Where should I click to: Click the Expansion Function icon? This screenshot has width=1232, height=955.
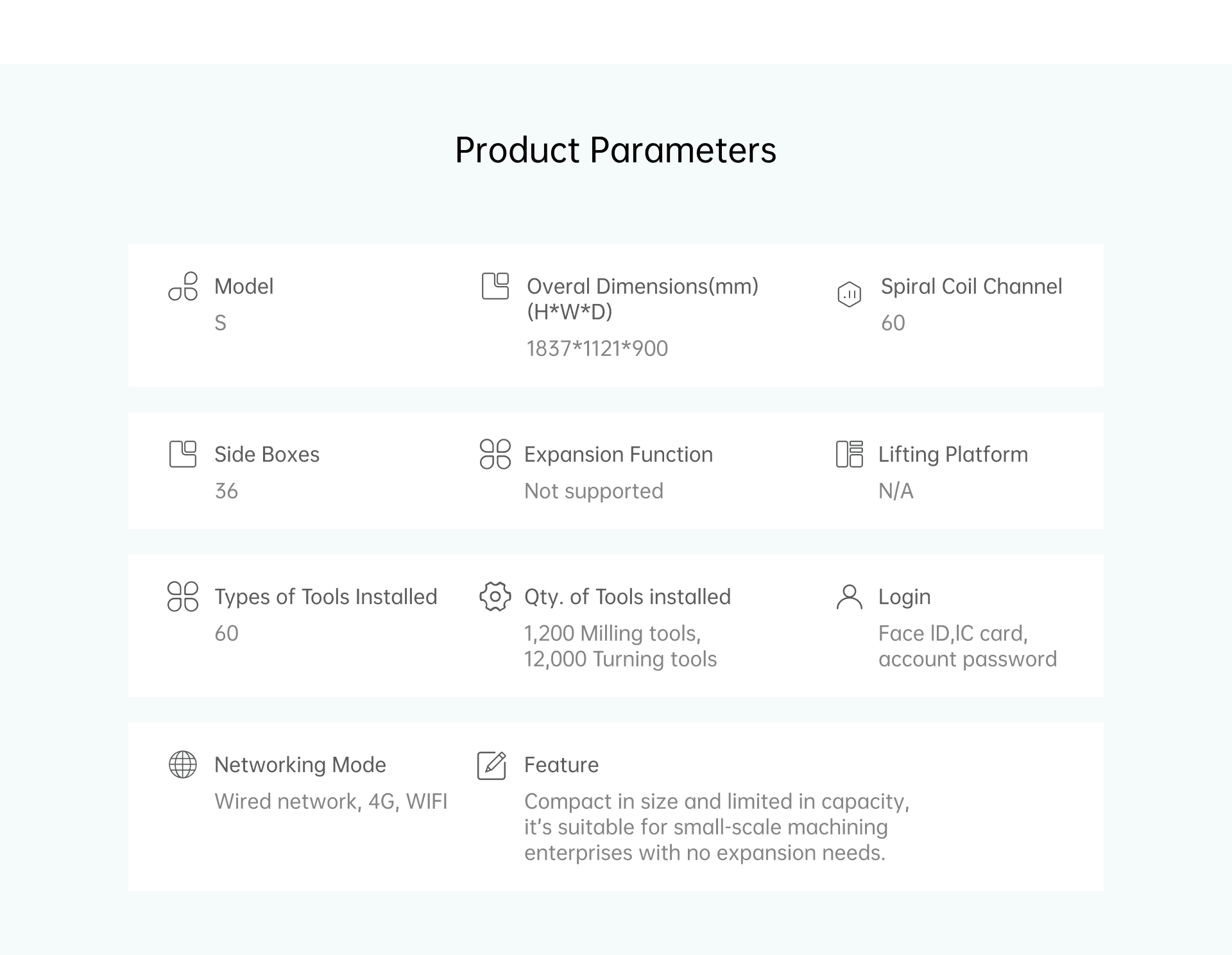(x=495, y=454)
